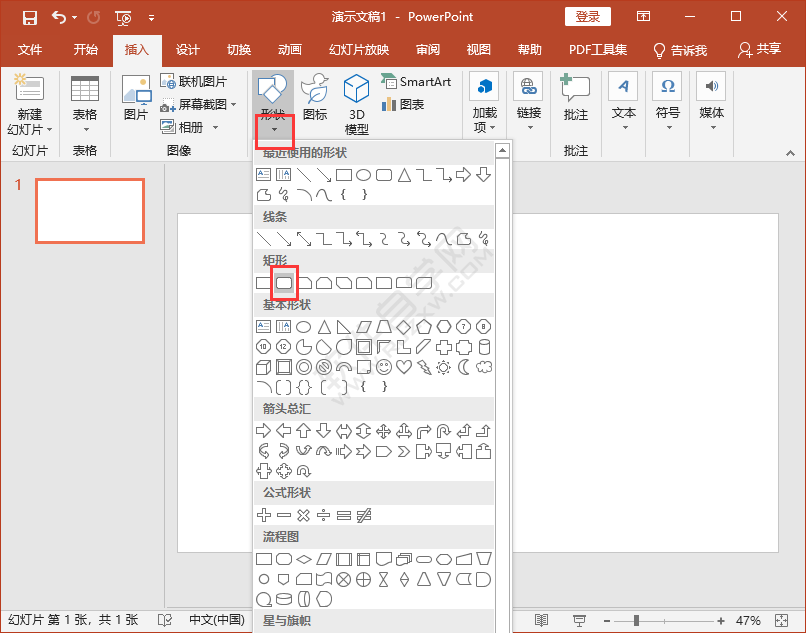This screenshot has width=806, height=633.
Task: Click the SmartArt button
Action: tap(416, 82)
